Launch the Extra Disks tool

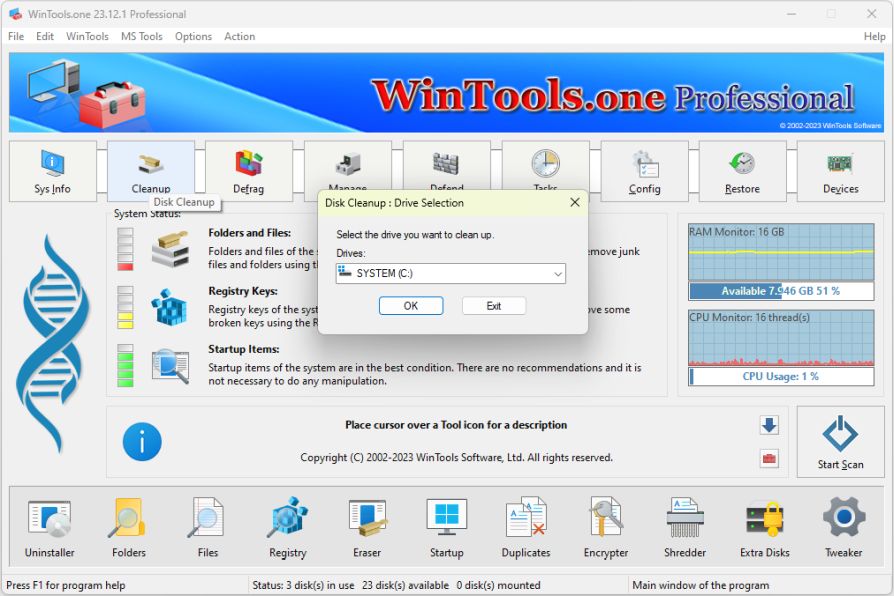point(765,527)
